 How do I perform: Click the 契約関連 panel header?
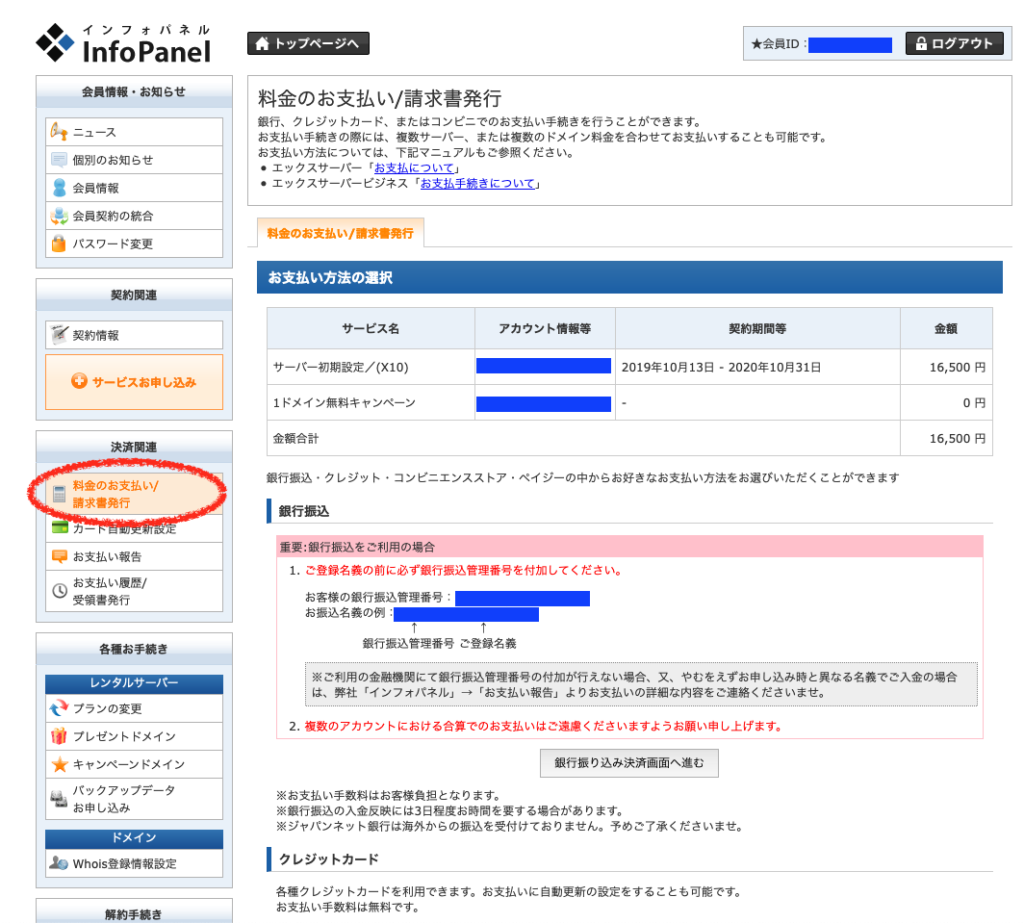coord(134,295)
